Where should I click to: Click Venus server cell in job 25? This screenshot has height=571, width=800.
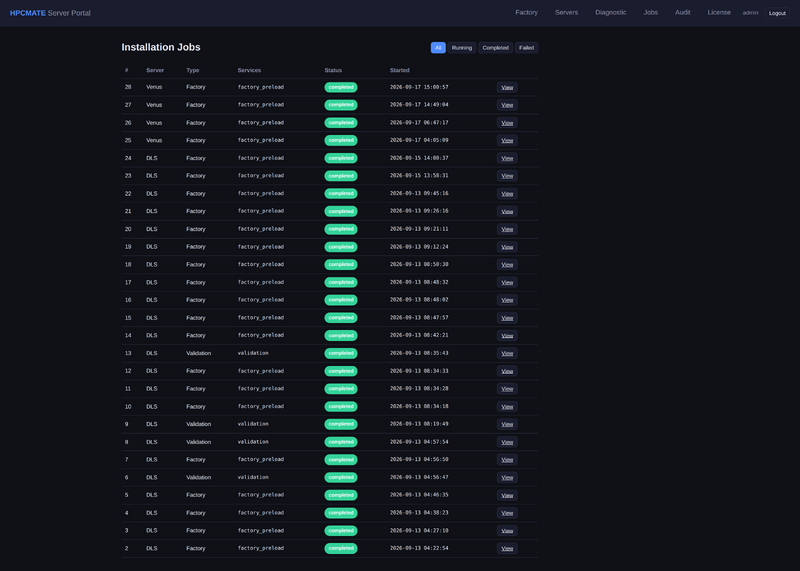(154, 140)
